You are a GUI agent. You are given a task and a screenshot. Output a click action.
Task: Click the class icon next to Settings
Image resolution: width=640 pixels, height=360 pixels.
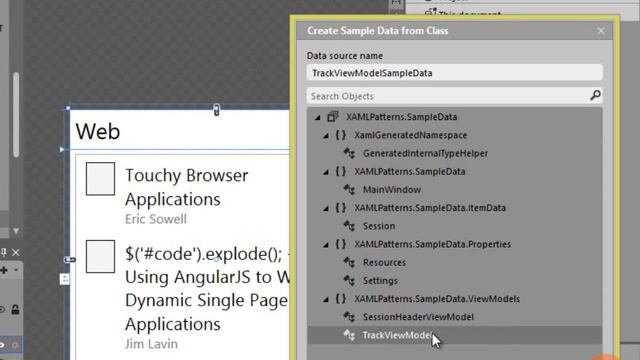349,280
